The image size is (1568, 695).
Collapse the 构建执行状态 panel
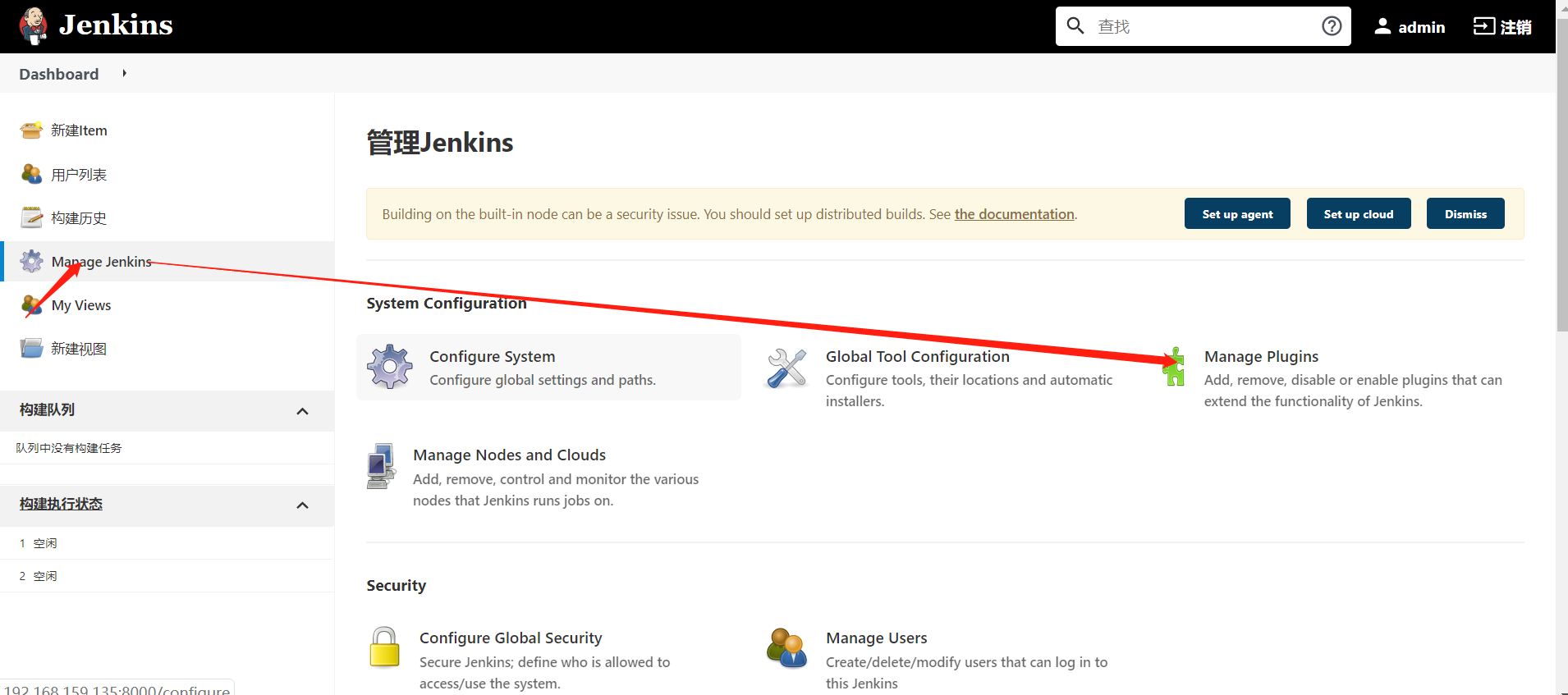coord(302,505)
